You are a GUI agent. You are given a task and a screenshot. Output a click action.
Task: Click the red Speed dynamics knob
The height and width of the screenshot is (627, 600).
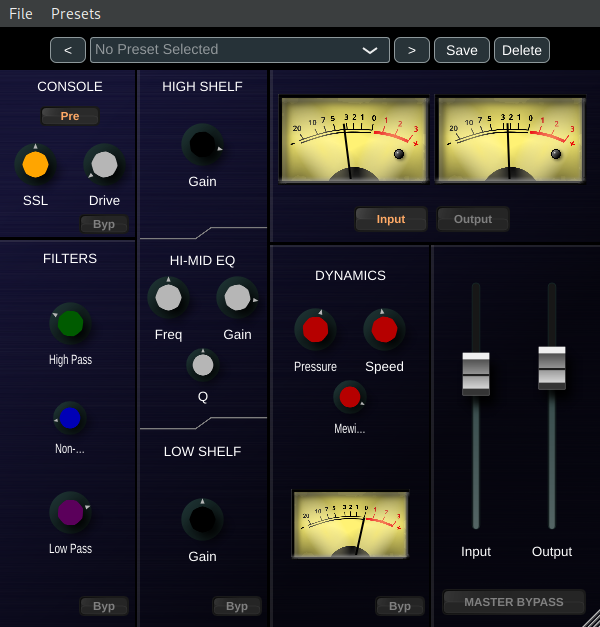[x=384, y=330]
